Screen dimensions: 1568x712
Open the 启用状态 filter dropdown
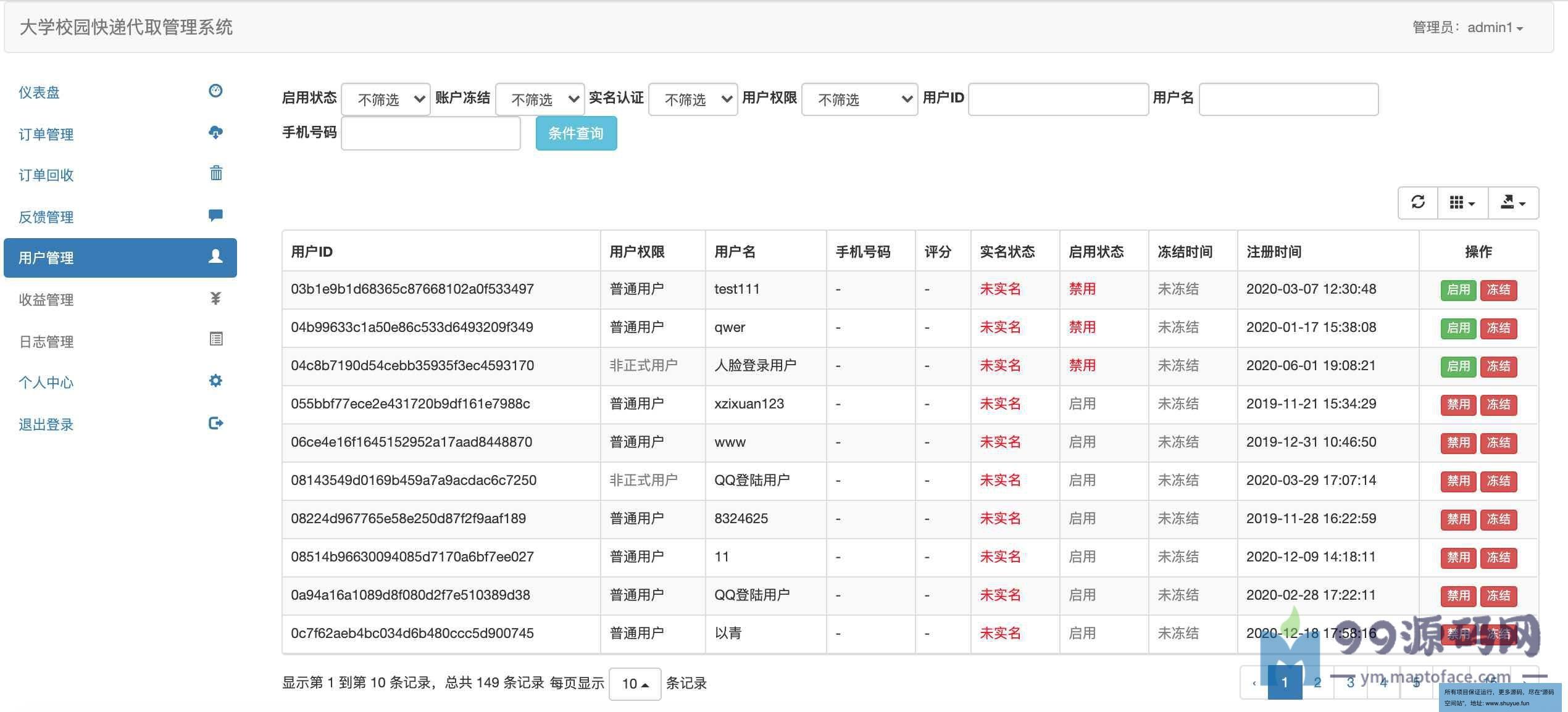386,99
